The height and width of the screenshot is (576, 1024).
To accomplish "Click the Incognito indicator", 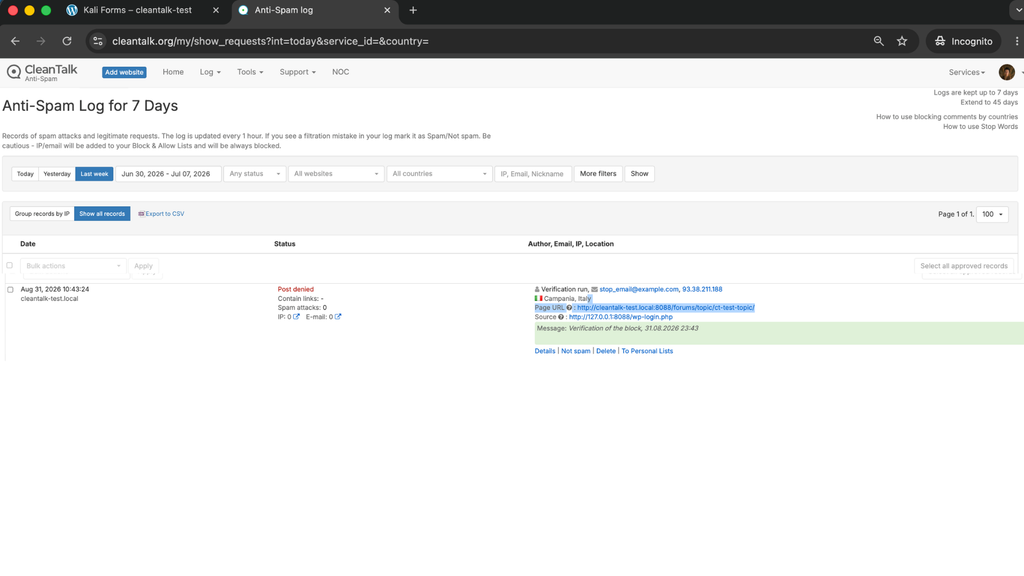I will tap(963, 41).
